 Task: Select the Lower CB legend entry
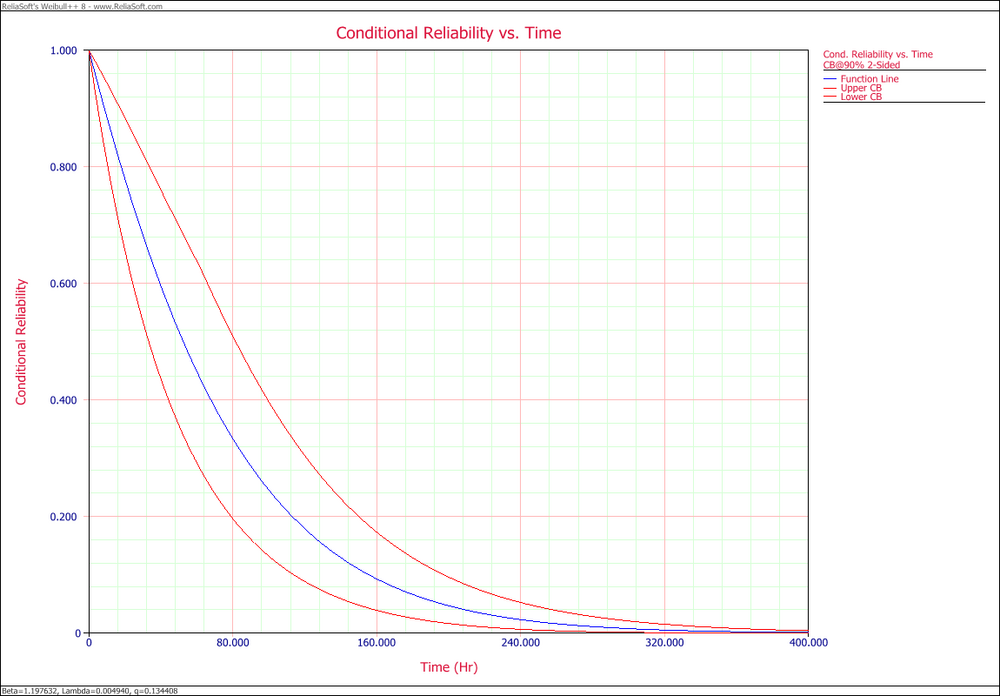(x=861, y=97)
